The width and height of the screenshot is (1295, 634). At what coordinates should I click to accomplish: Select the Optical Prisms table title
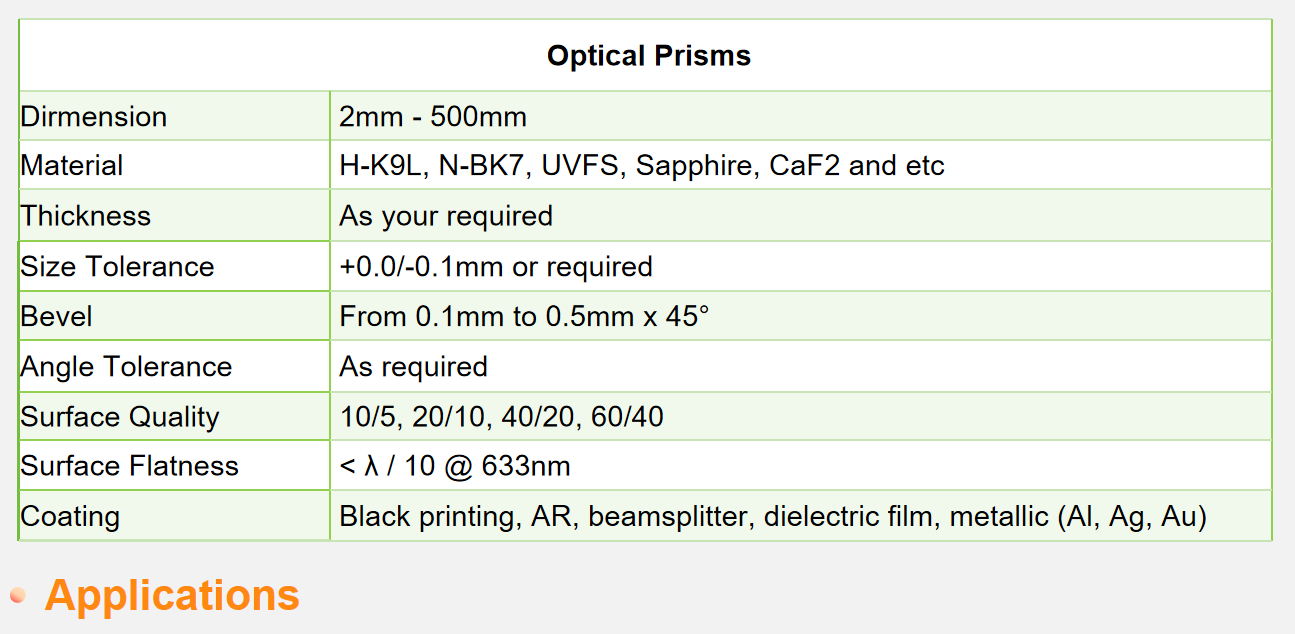[648, 55]
